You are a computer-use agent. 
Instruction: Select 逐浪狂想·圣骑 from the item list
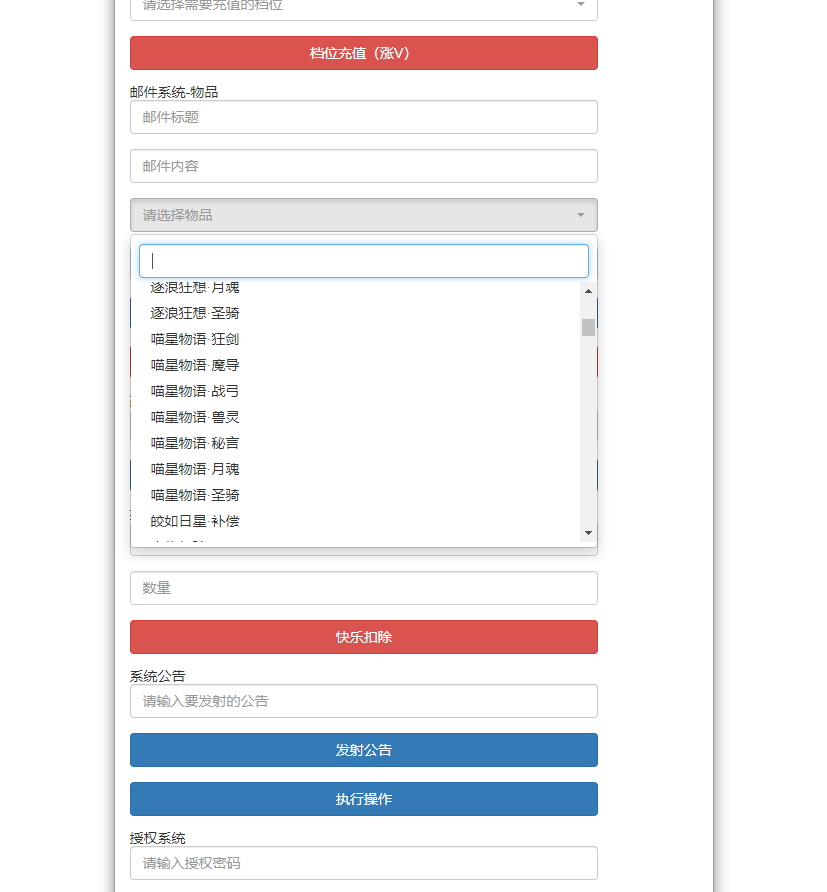[x=195, y=313]
